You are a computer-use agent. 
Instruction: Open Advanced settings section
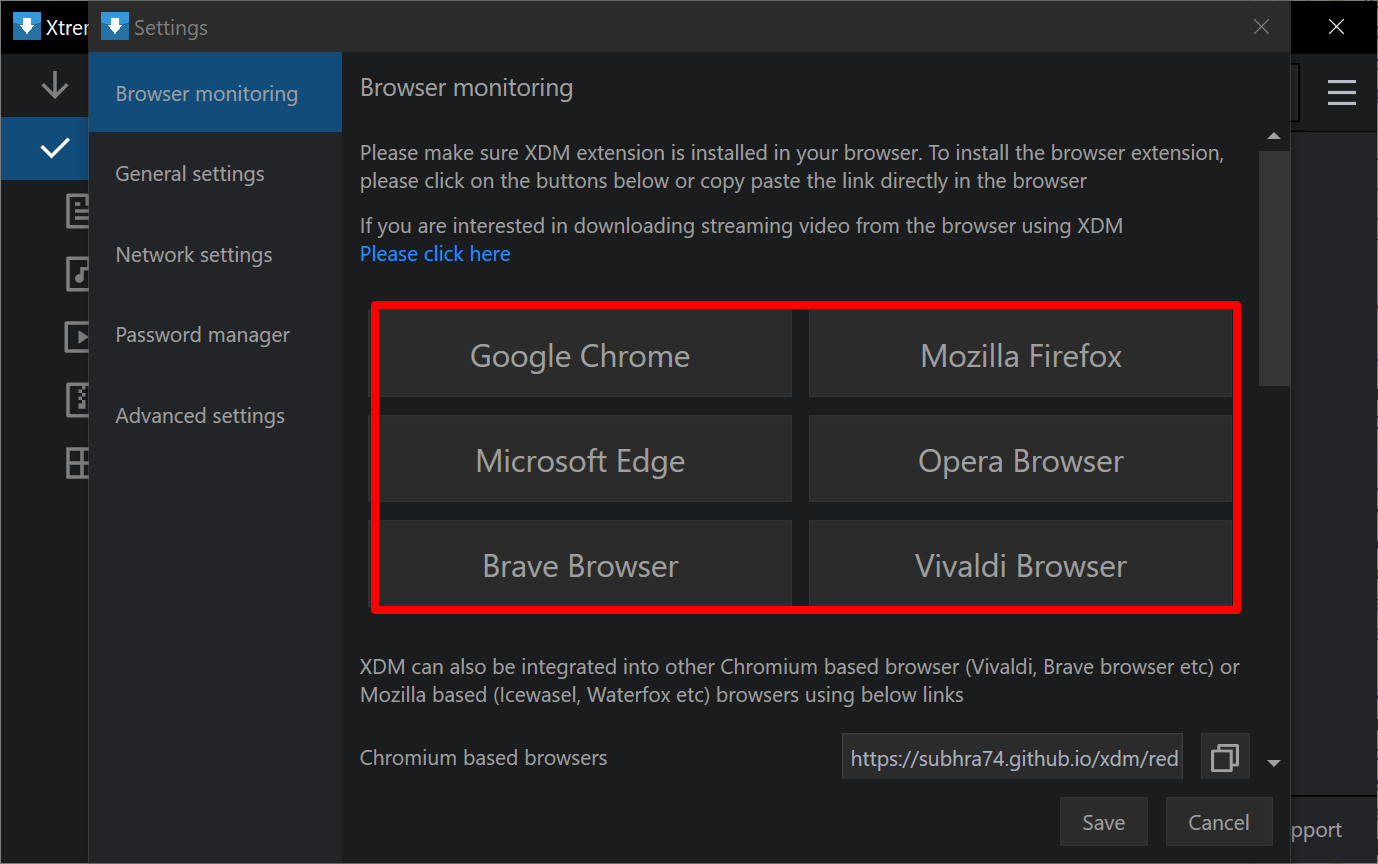point(200,415)
